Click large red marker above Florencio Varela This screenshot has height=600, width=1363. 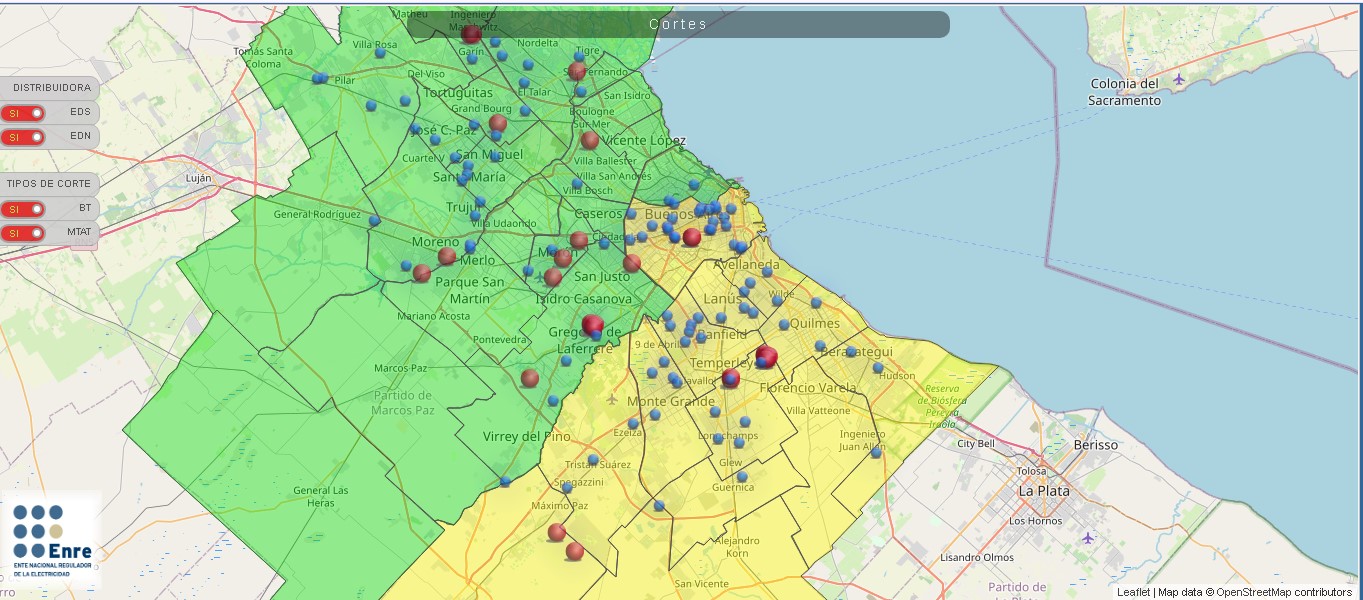(767, 356)
